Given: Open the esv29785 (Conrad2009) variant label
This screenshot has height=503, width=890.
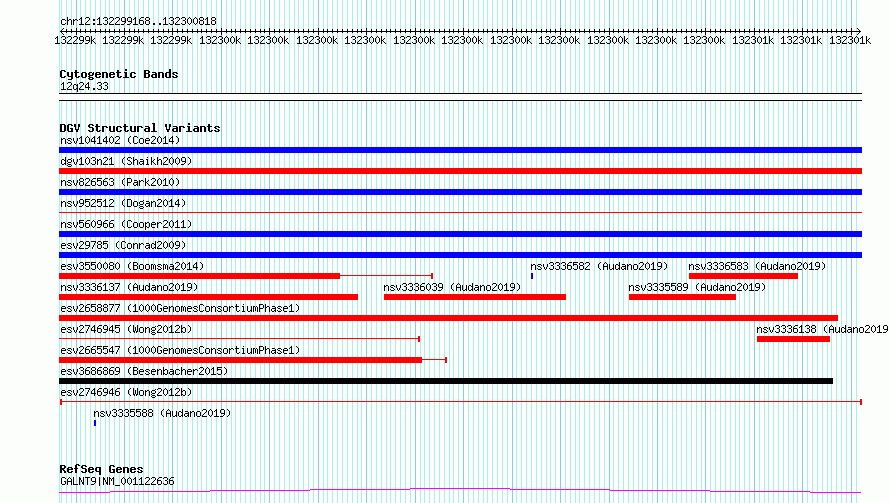Looking at the screenshot, I should (x=123, y=245).
